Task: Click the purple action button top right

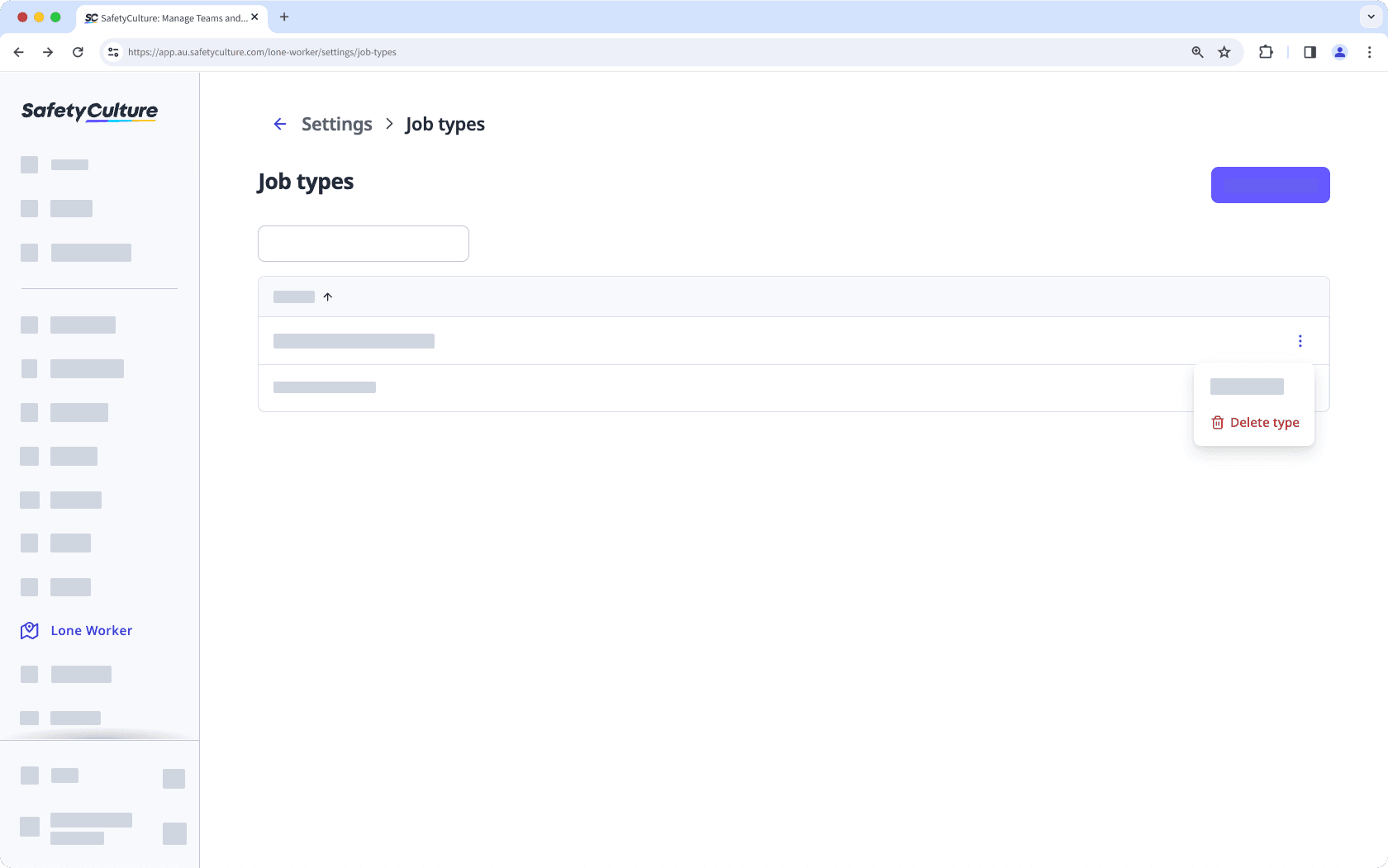Action: tap(1270, 184)
